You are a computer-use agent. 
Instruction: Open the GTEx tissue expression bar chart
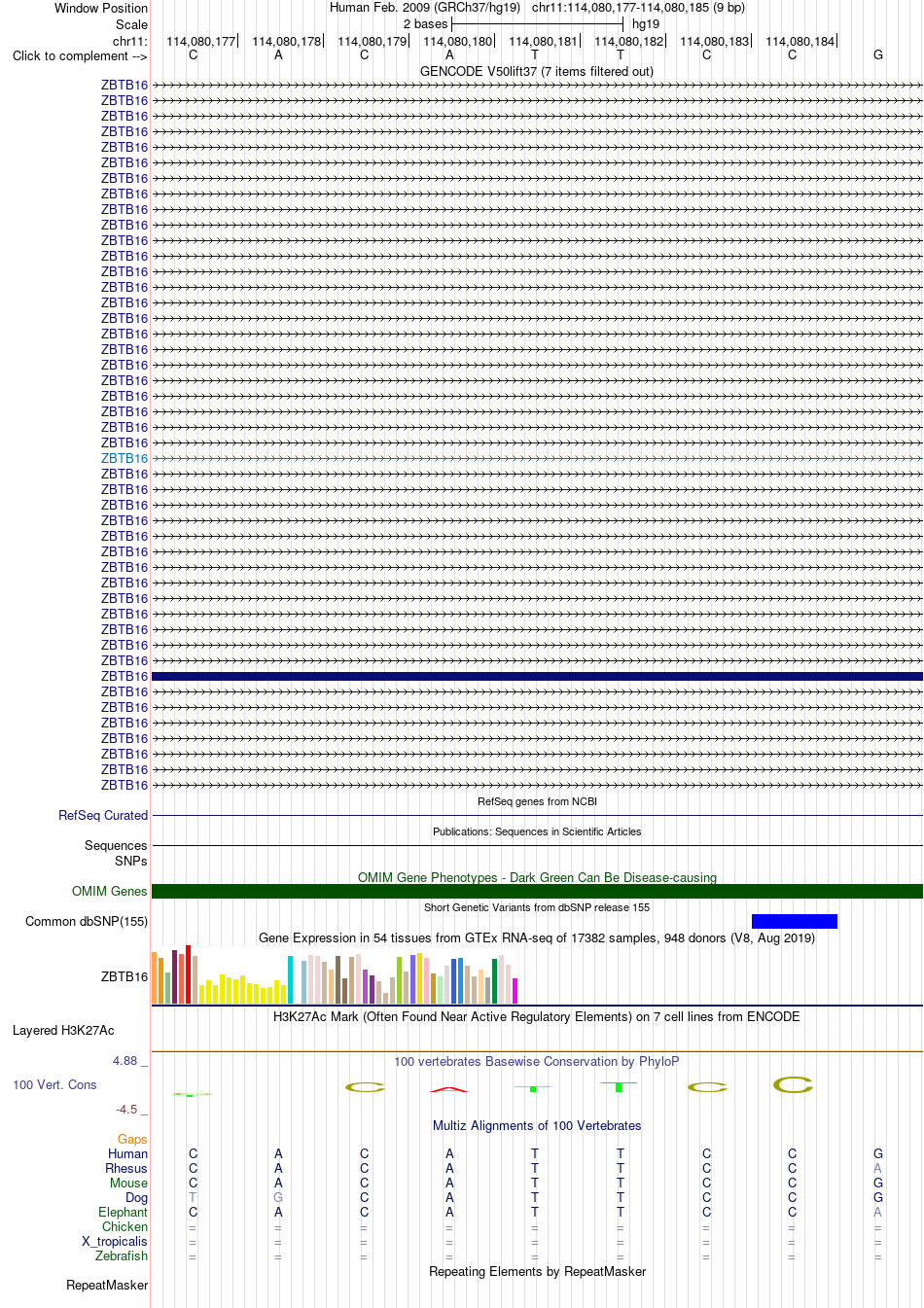pos(335,974)
